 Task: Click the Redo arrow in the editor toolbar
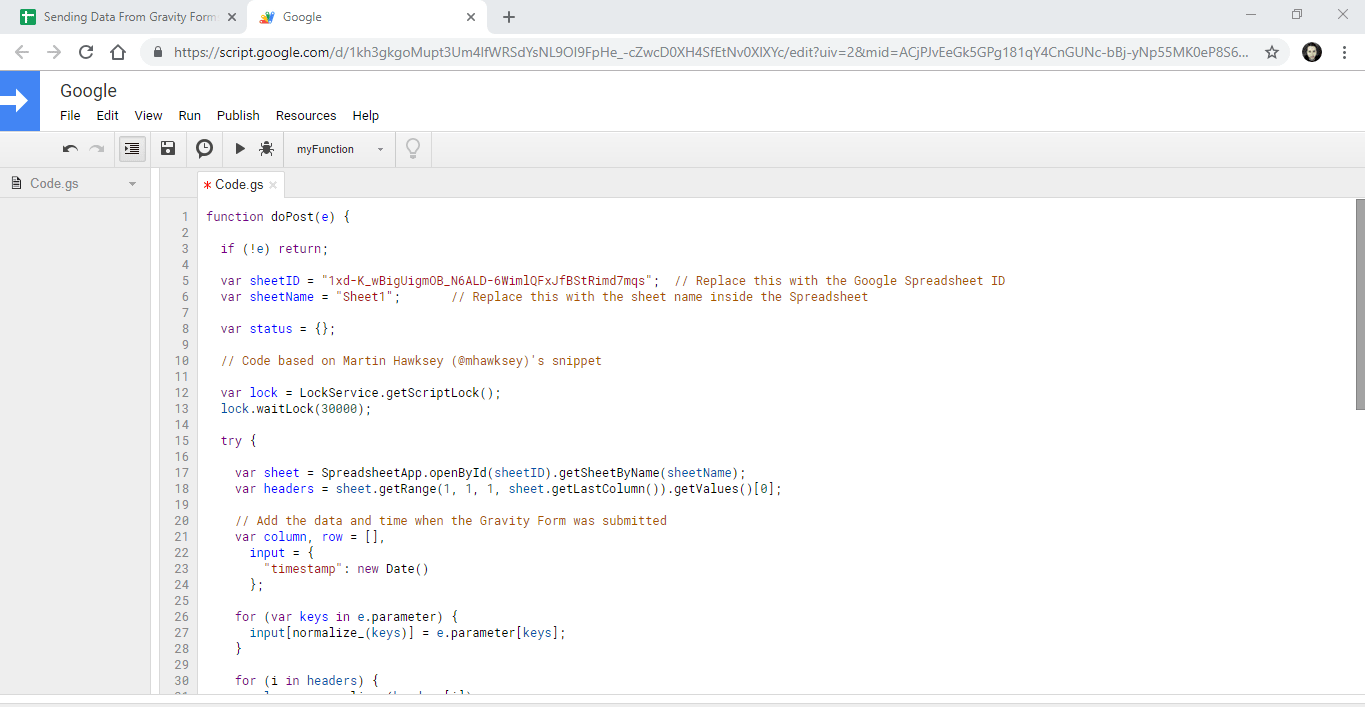pyautogui.click(x=97, y=149)
